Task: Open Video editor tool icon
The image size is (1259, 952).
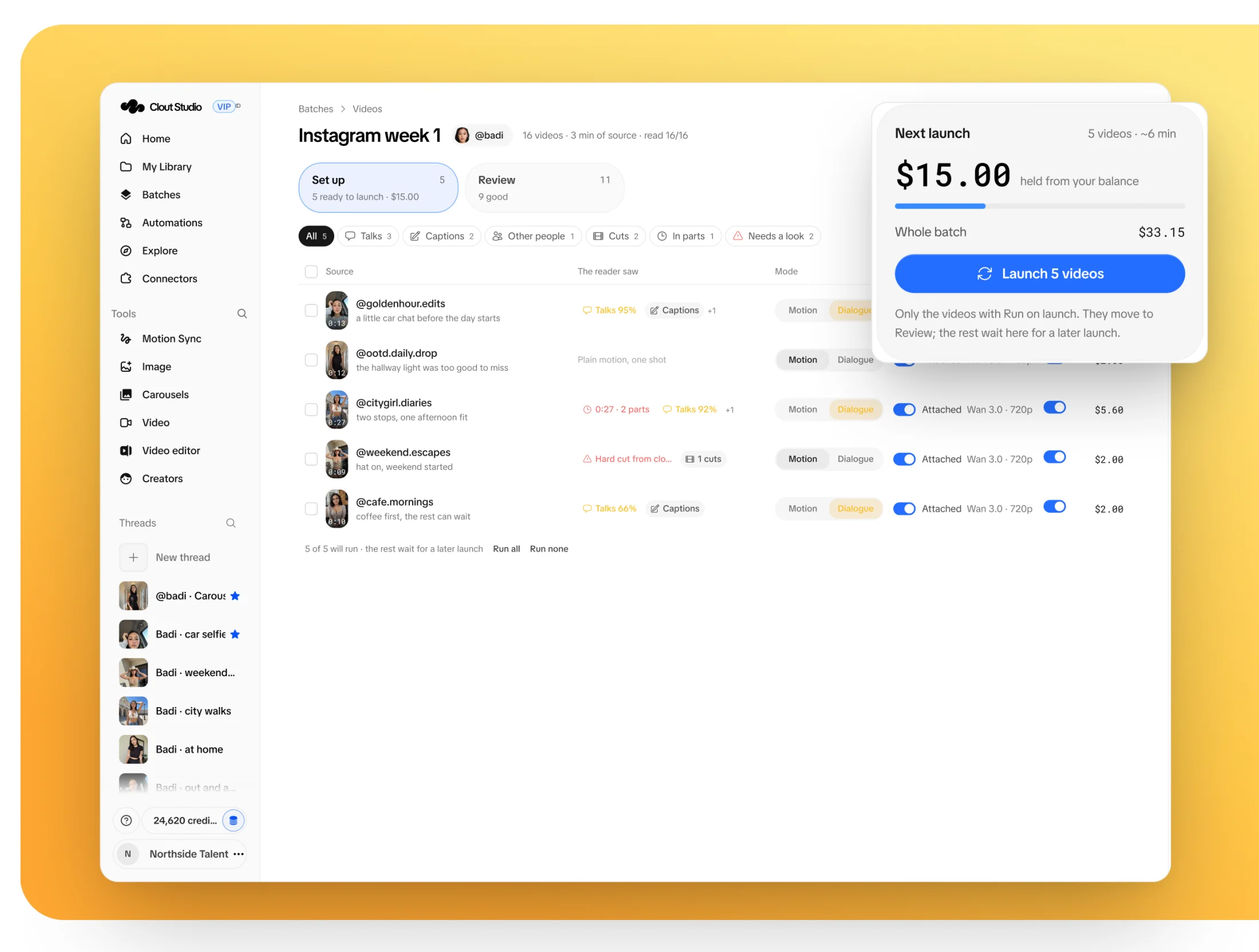Action: [x=126, y=451]
